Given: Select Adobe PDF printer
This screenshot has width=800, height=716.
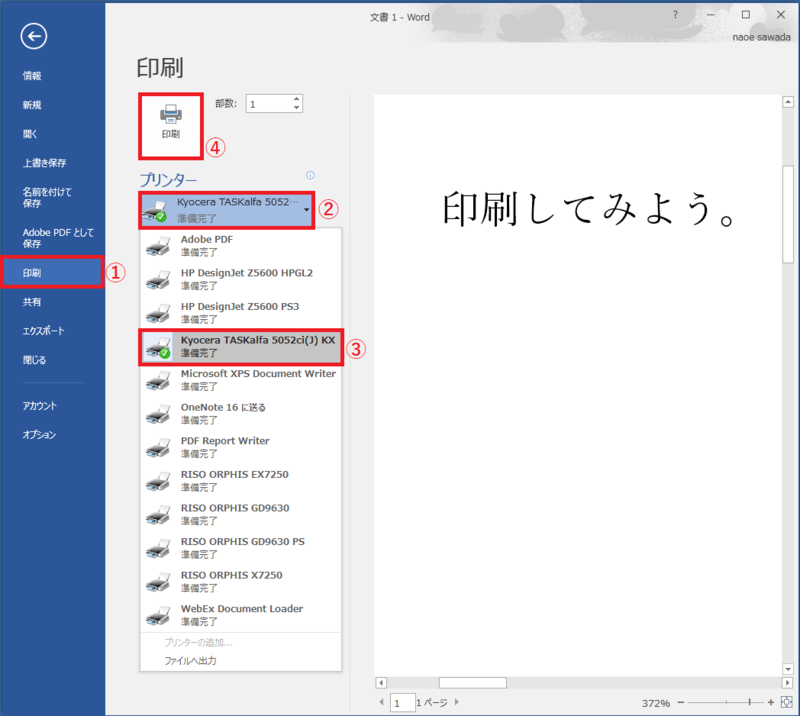Looking at the screenshot, I should (x=241, y=245).
